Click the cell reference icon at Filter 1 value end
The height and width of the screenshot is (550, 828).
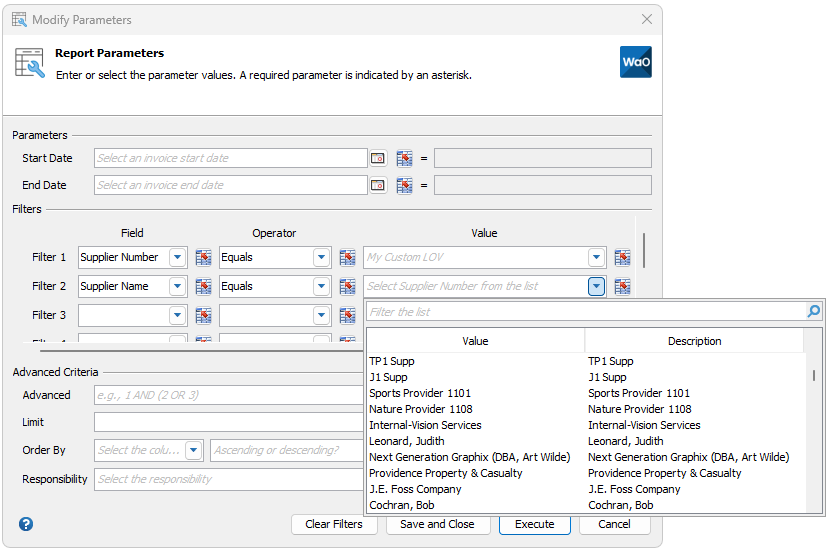(622, 257)
